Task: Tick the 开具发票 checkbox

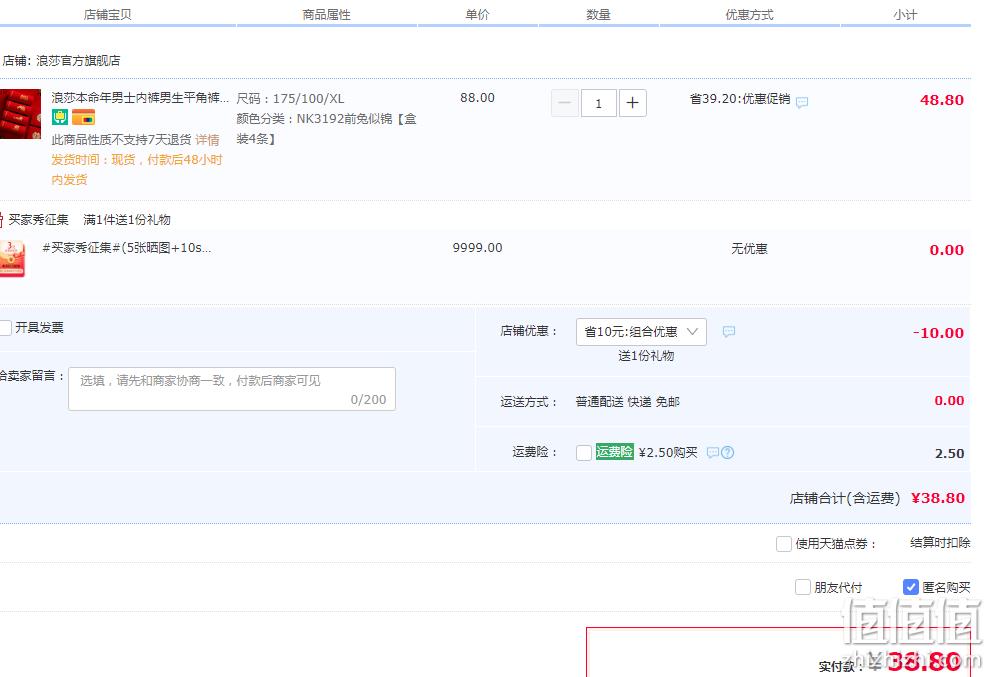Action: pos(6,327)
